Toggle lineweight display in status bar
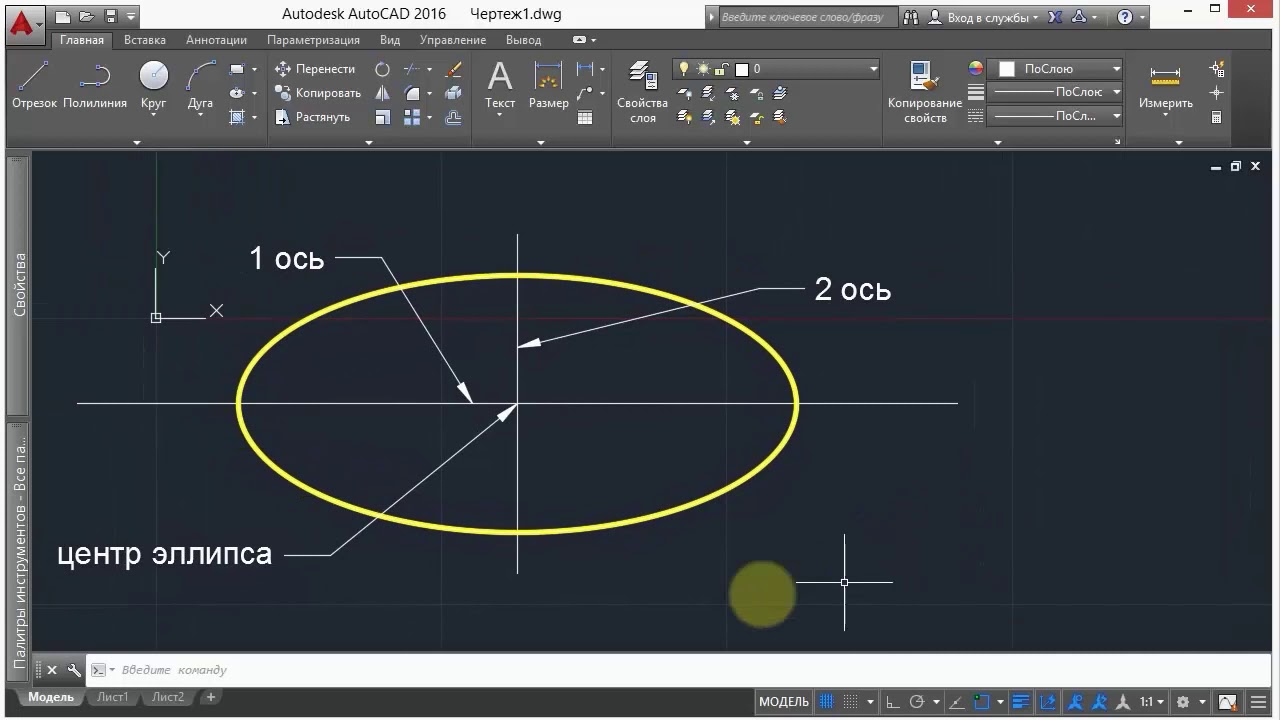This screenshot has height=720, width=1280. pyautogui.click(x=1021, y=702)
